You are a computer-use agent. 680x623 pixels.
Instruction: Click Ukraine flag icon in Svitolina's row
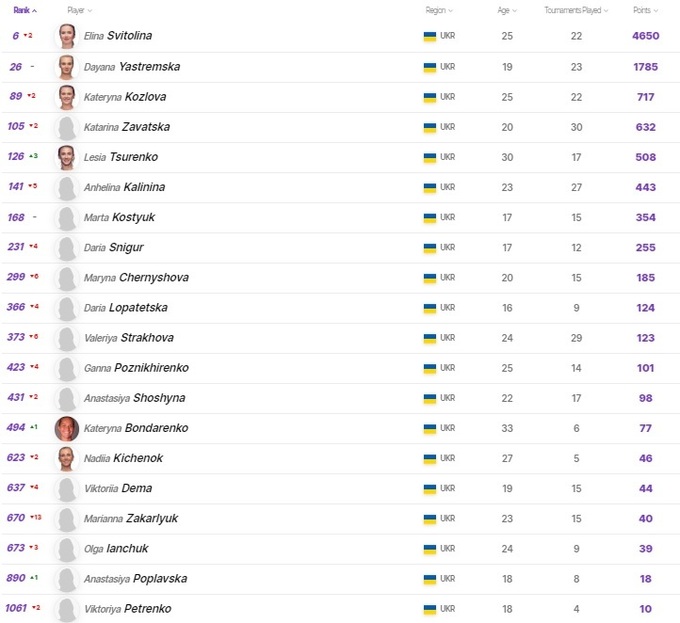(x=430, y=36)
